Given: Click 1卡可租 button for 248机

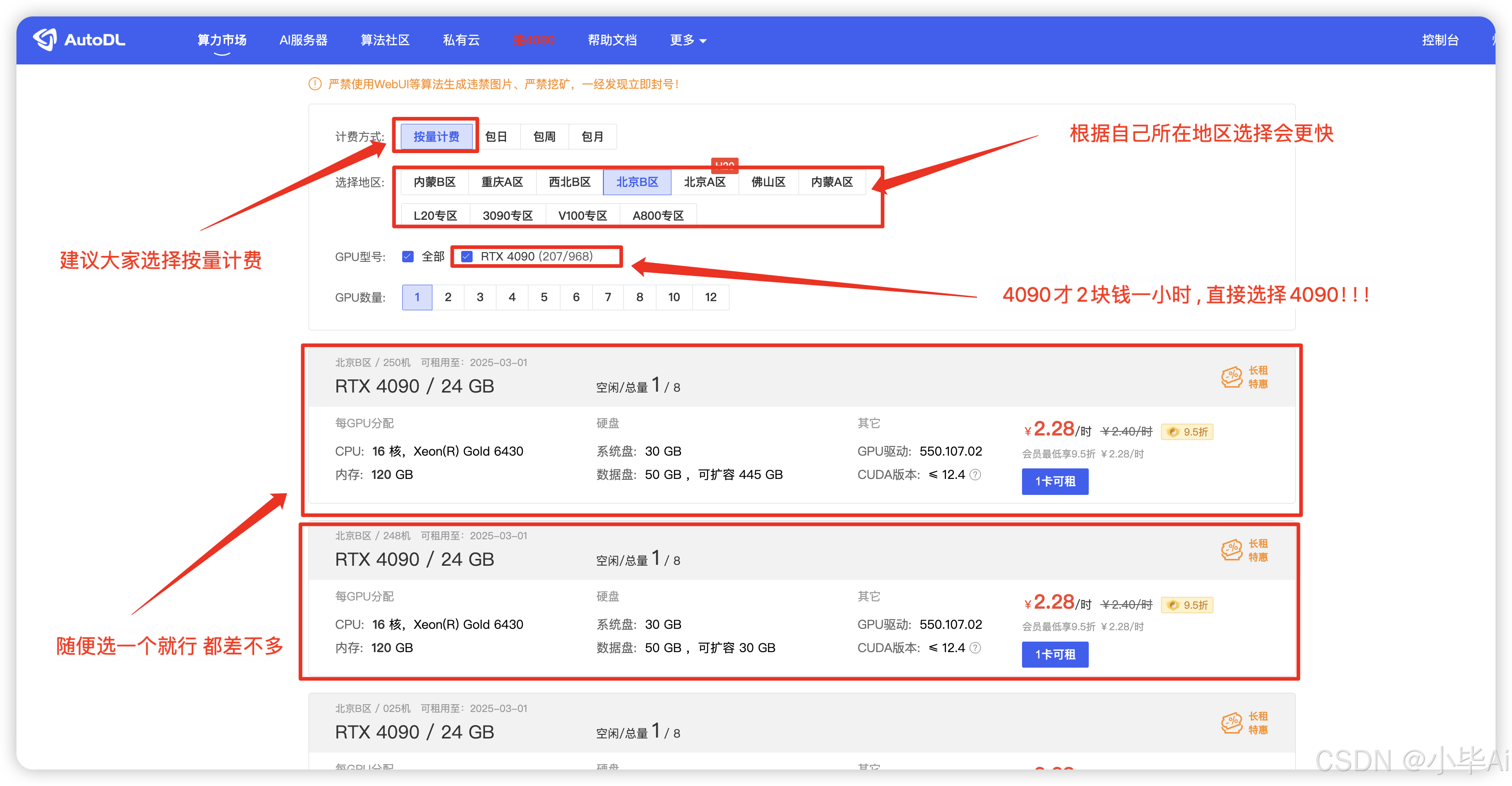Looking at the screenshot, I should point(1055,654).
